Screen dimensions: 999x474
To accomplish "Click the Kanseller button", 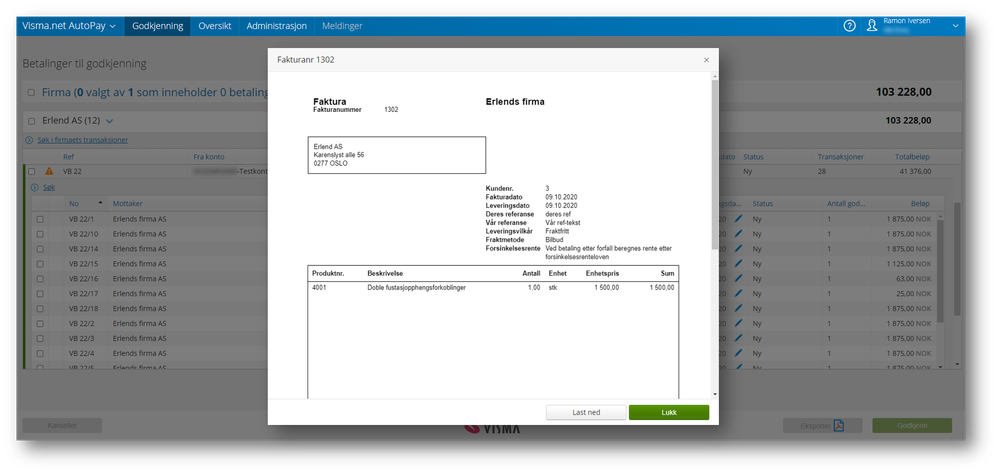I will [62, 426].
